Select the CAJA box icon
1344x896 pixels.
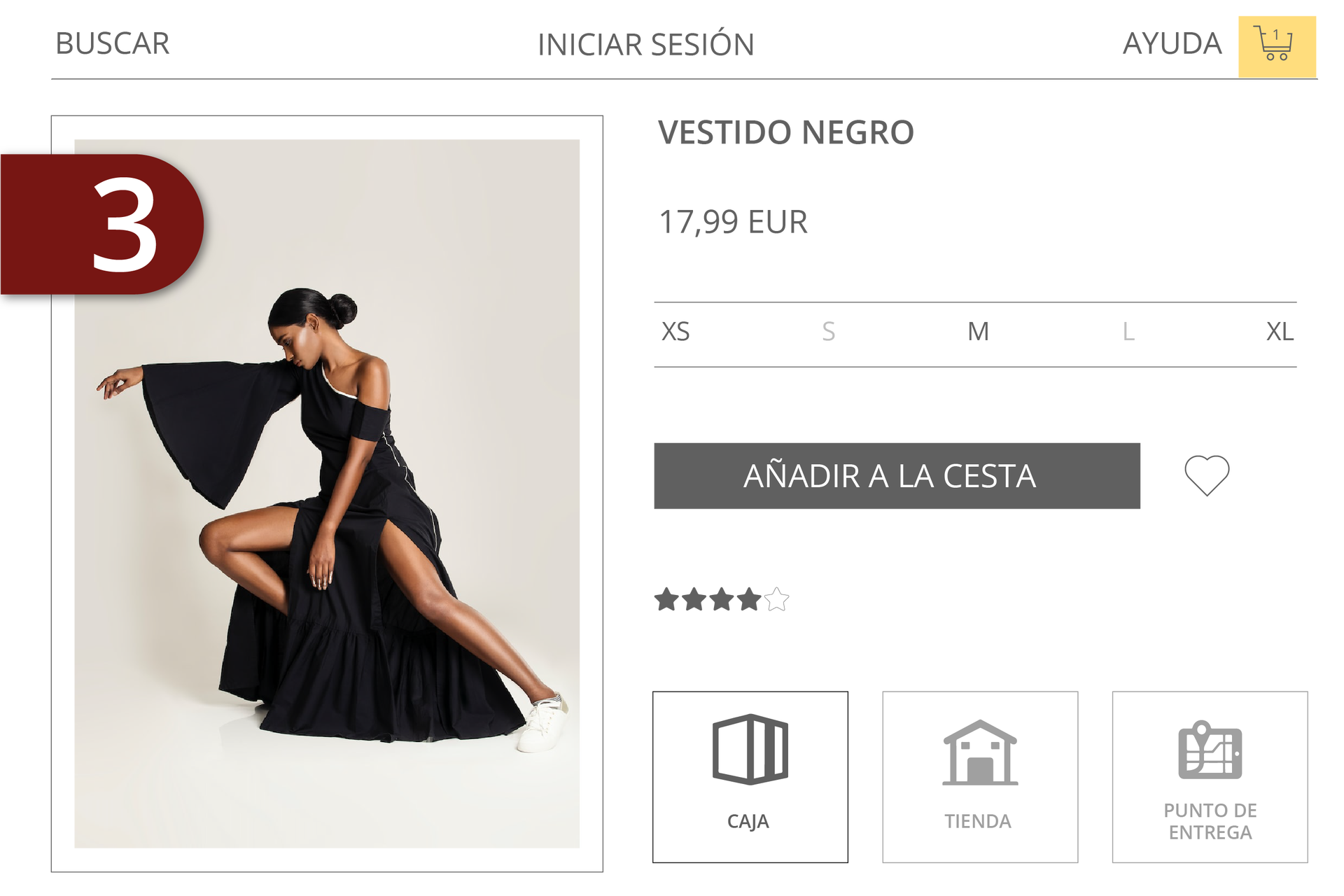click(750, 749)
